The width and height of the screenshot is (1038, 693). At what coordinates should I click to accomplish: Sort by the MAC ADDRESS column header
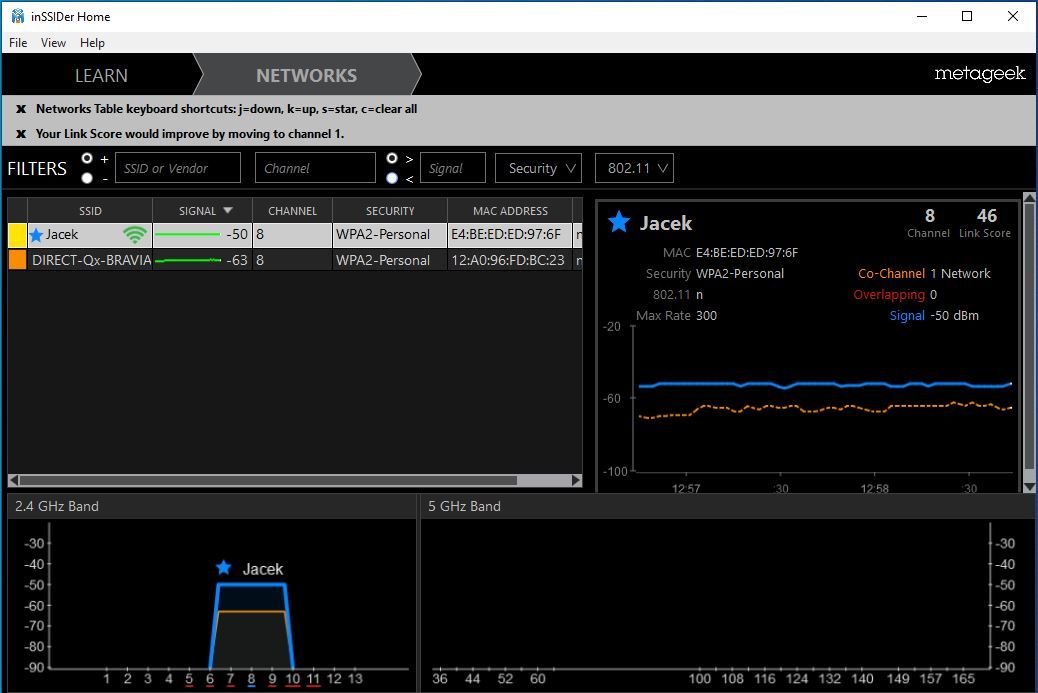coord(510,210)
